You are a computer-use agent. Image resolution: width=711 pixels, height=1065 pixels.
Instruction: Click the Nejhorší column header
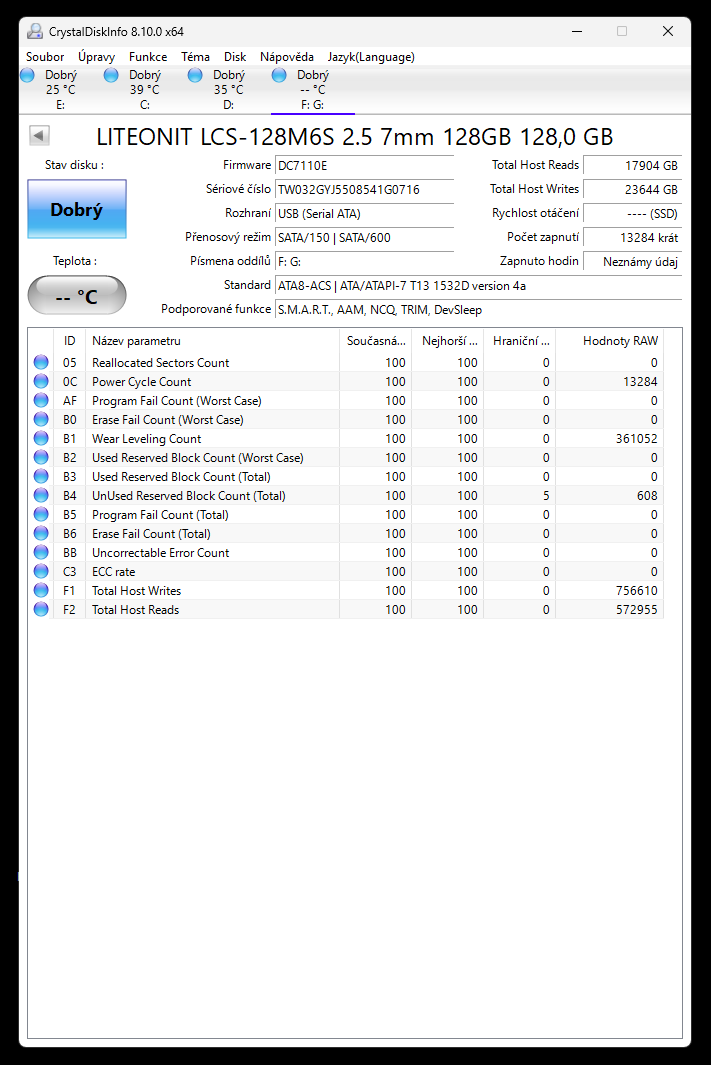[x=448, y=341]
